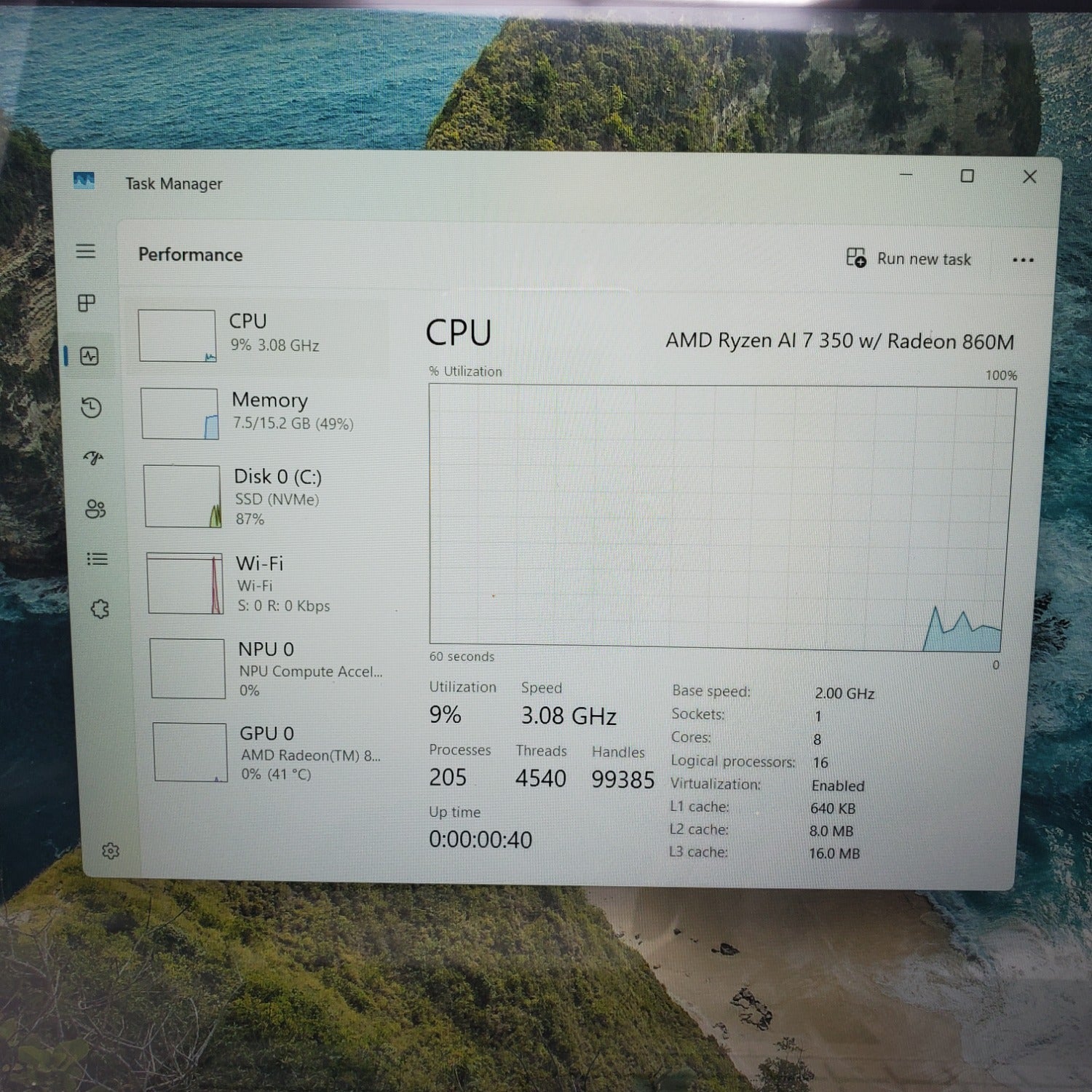Close the Task Manager window
Image resolution: width=1092 pixels, height=1092 pixels.
1029,176
